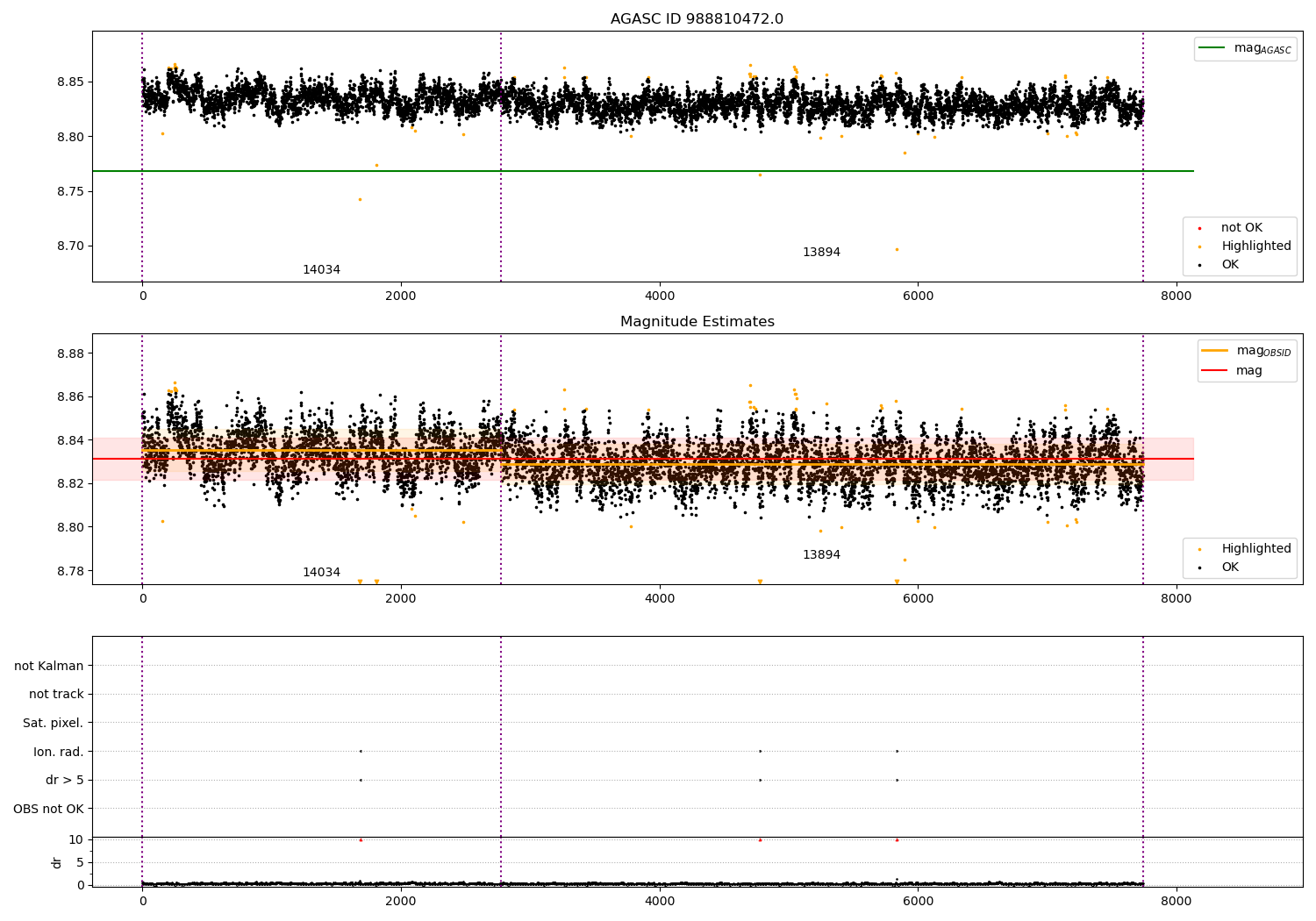Screen dimensions: 1316x921
Task: Click the 'OBS not OK' row label
Action: [x=49, y=809]
